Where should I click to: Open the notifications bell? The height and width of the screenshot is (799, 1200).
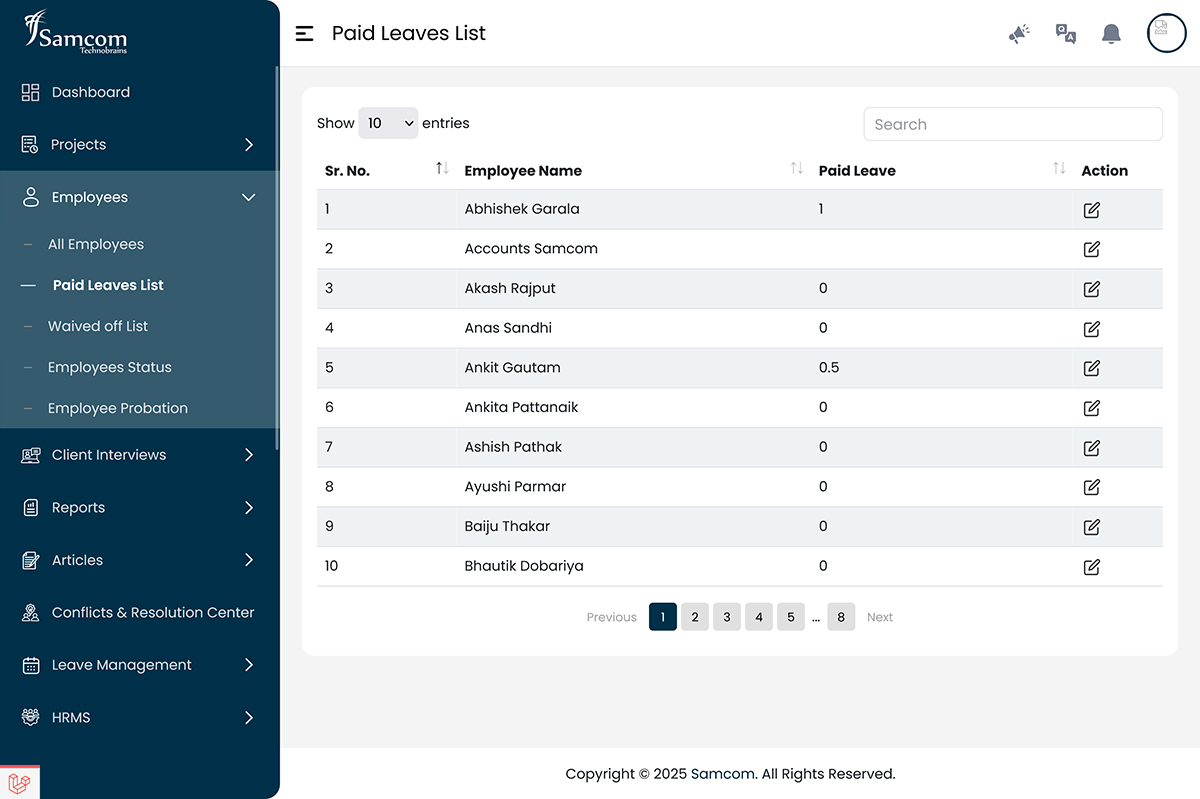coord(1111,34)
